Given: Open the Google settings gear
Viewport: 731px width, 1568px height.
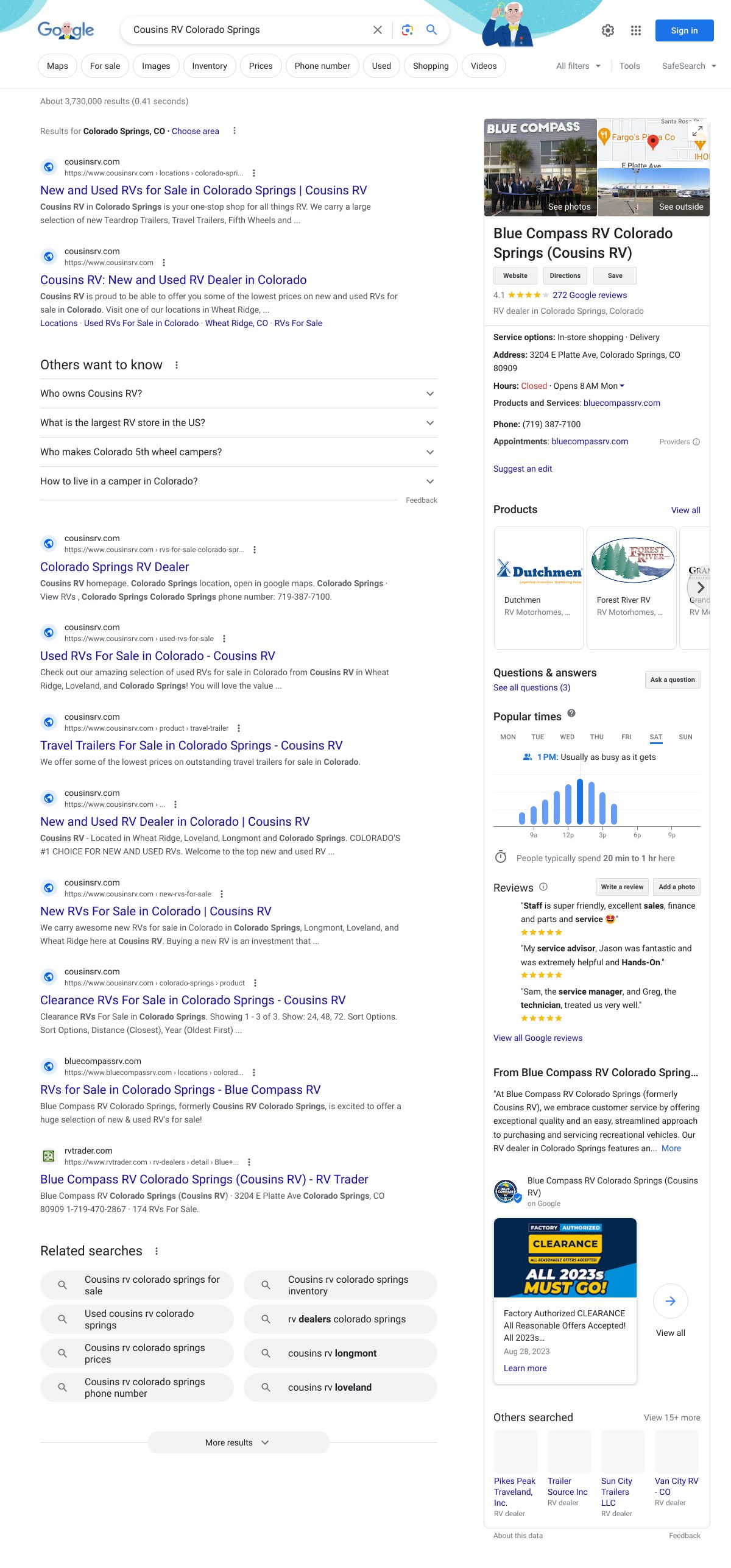Looking at the screenshot, I should [607, 30].
